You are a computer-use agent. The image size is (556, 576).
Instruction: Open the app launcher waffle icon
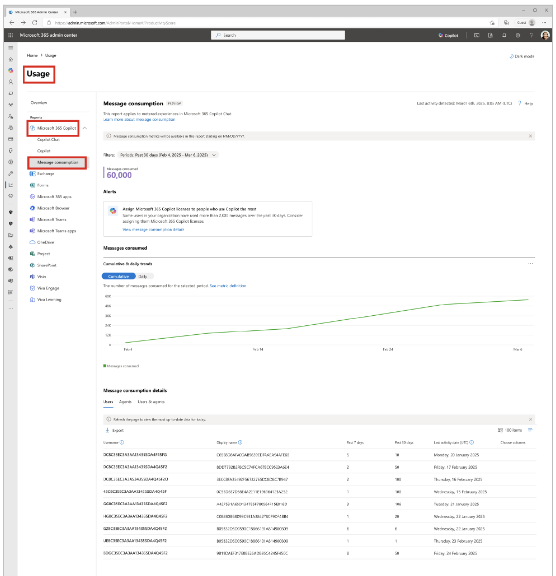pos(11,35)
